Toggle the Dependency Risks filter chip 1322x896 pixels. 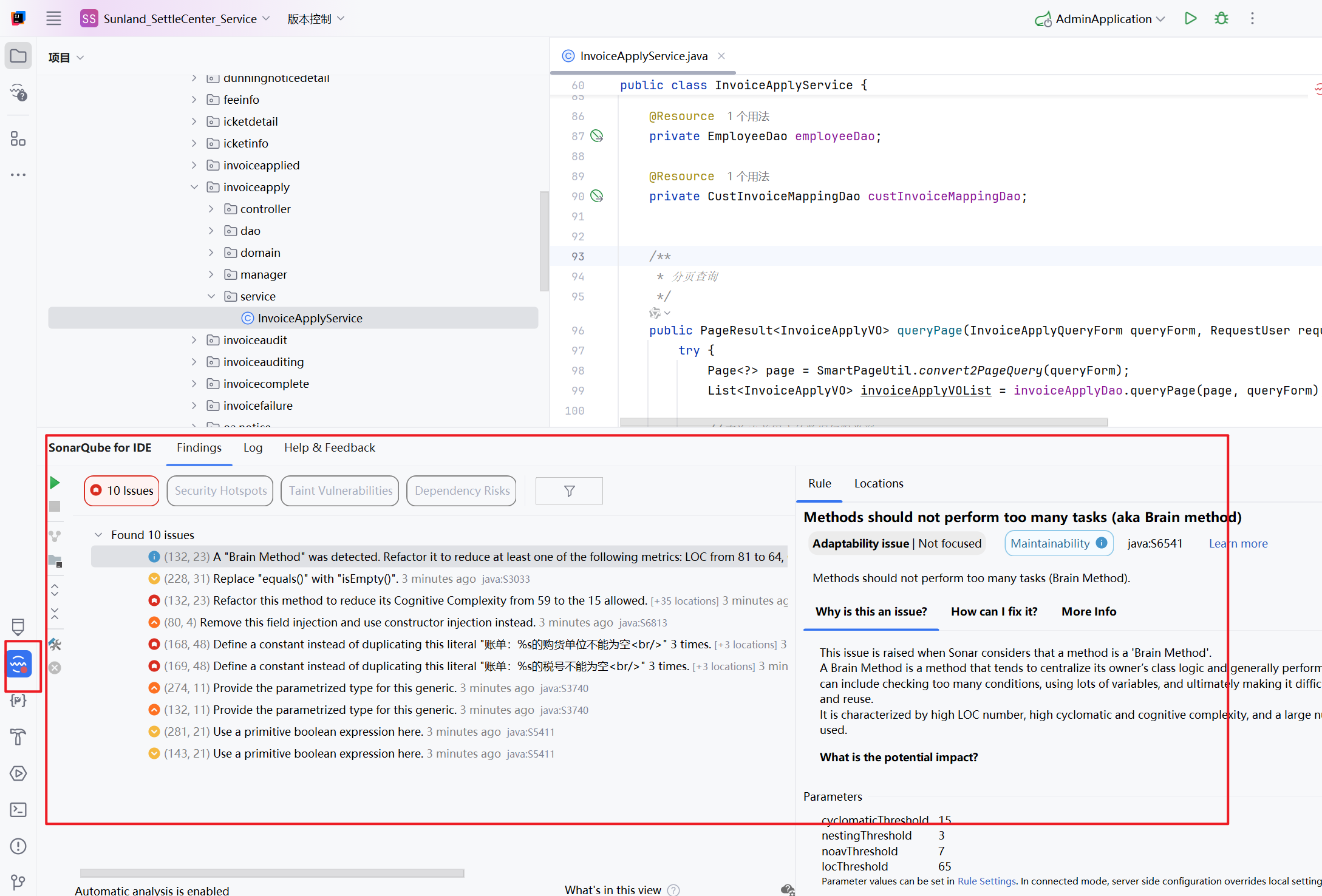tap(462, 490)
